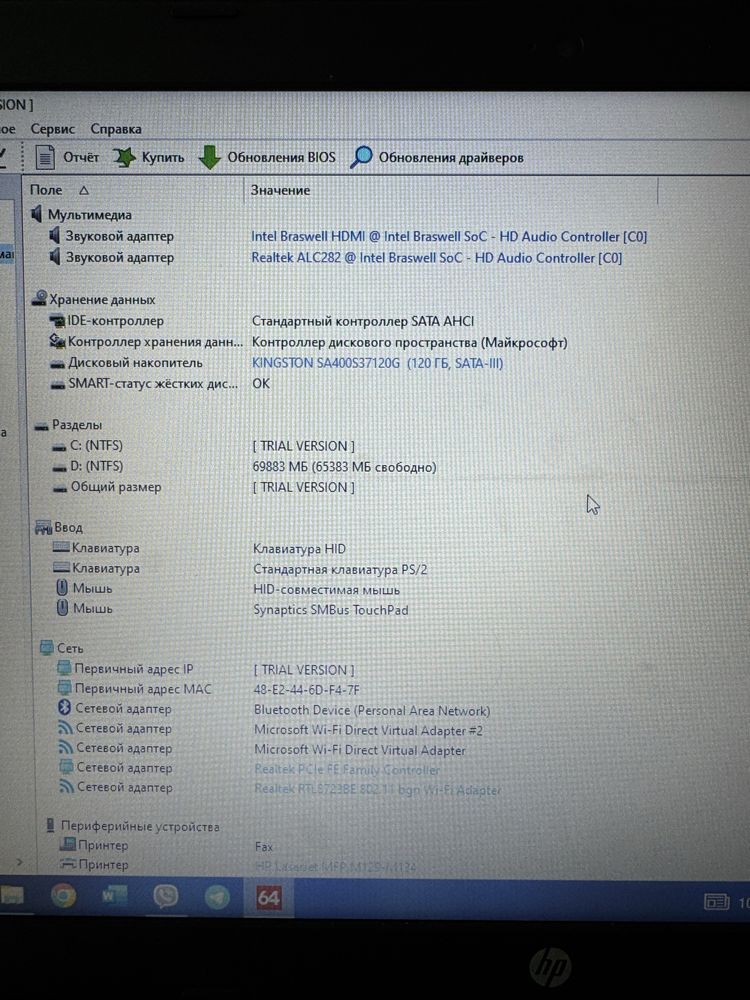Click the Контроллер хранения данных row icon

click(x=57, y=341)
